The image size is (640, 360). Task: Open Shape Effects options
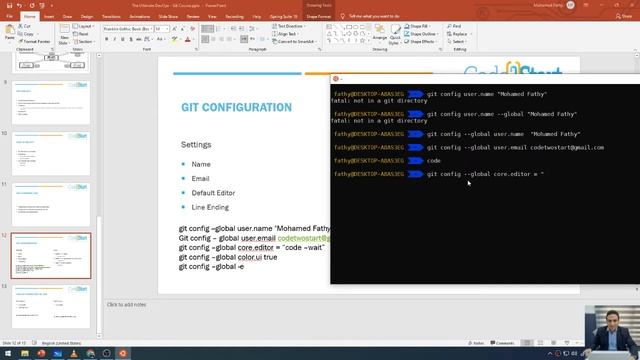click(x=420, y=42)
